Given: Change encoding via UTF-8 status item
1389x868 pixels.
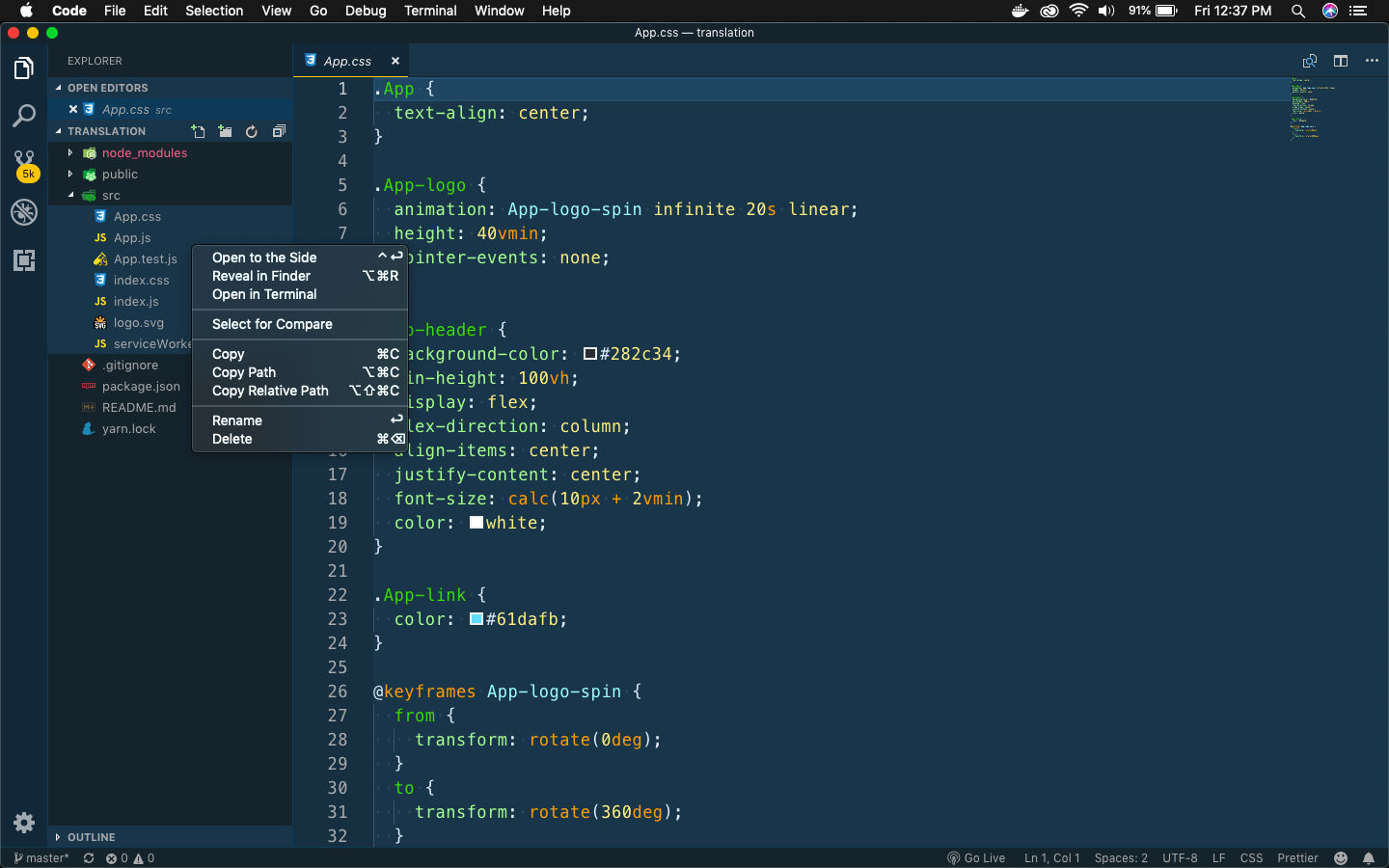Looking at the screenshot, I should coord(1180,858).
